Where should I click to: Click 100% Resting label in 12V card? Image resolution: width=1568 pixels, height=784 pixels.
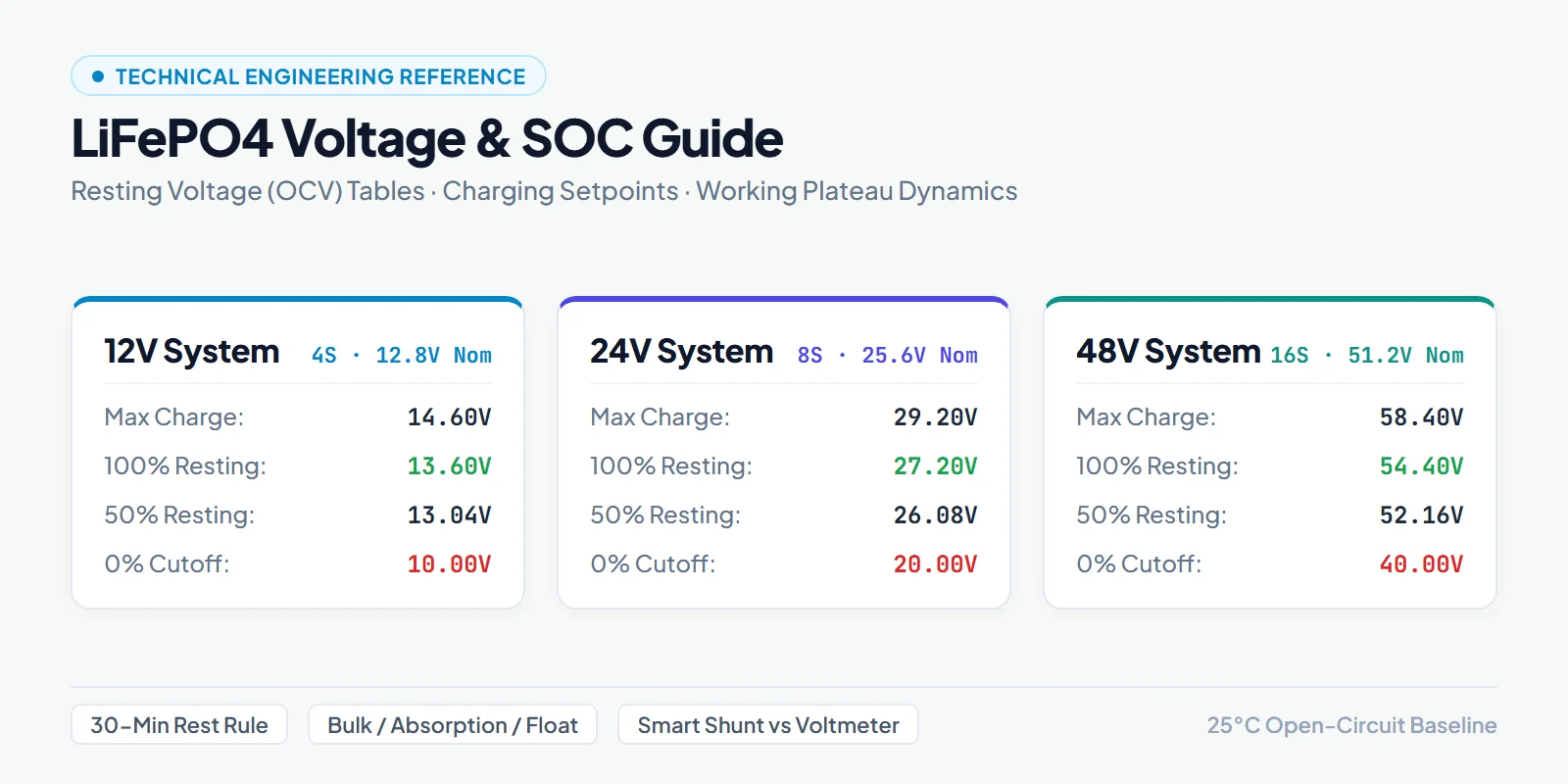(185, 466)
